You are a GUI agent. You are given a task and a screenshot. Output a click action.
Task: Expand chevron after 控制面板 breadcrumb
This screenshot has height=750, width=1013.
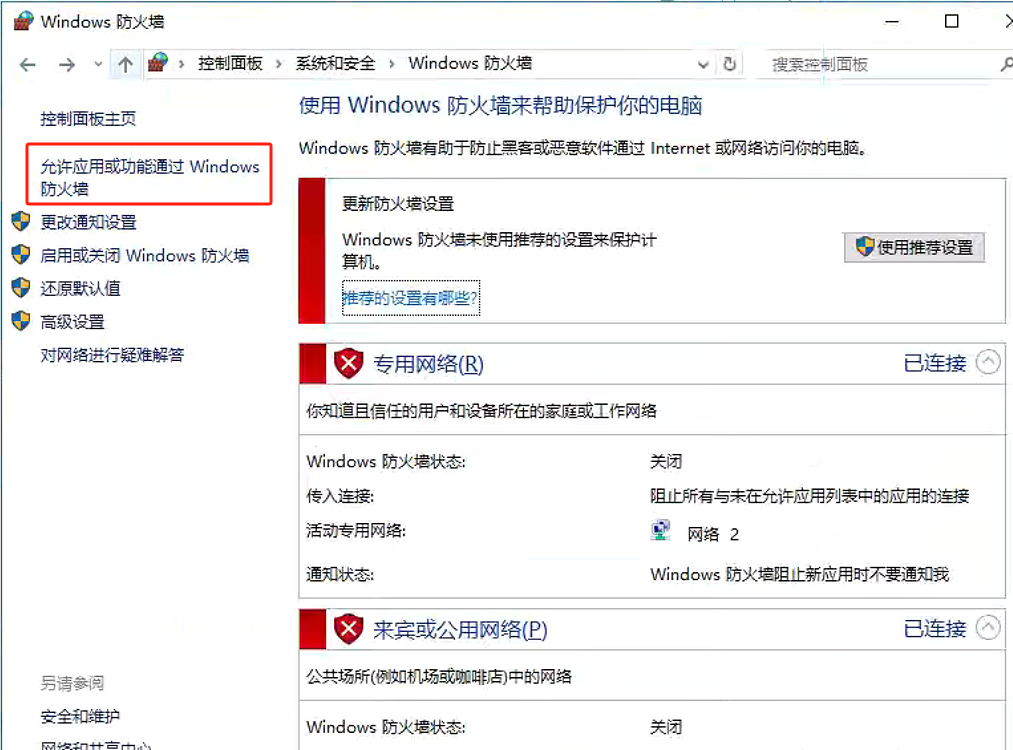click(279, 64)
